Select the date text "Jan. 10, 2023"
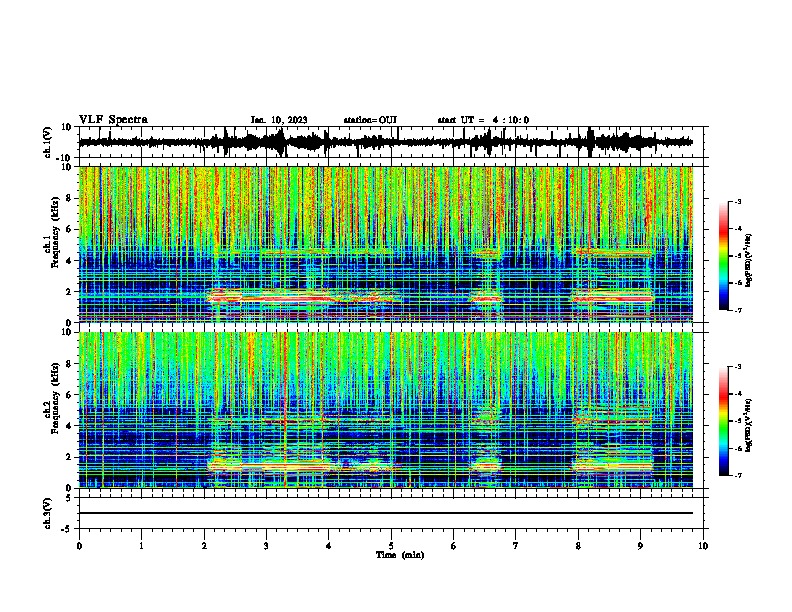 coord(279,120)
